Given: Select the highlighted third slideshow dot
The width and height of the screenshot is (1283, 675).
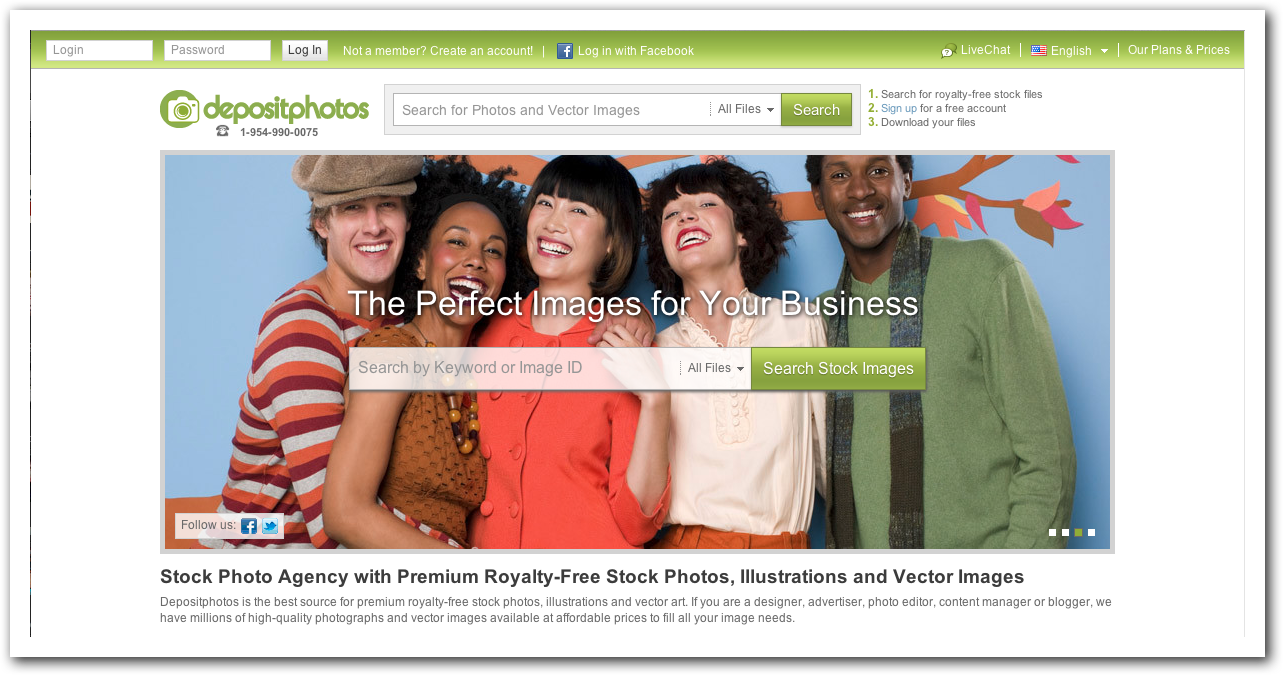Looking at the screenshot, I should pos(1079,533).
